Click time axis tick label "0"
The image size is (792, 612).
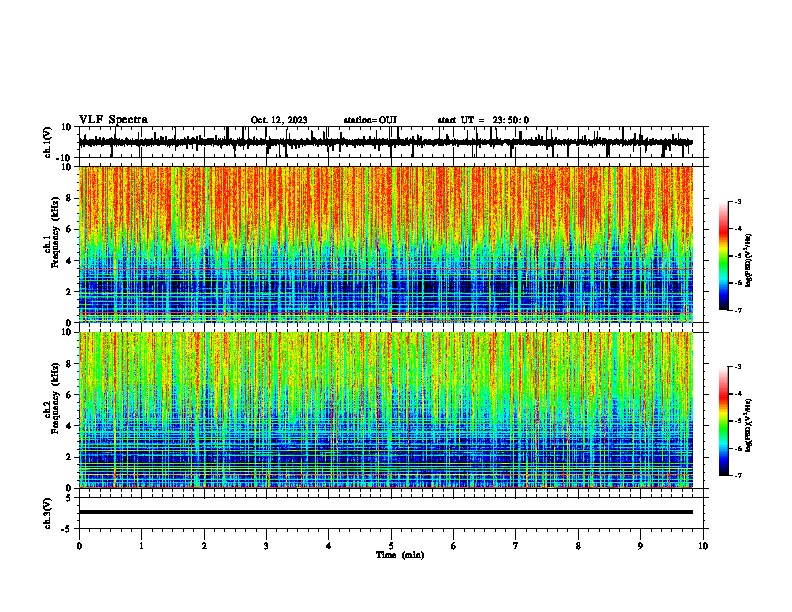pyautogui.click(x=79, y=546)
